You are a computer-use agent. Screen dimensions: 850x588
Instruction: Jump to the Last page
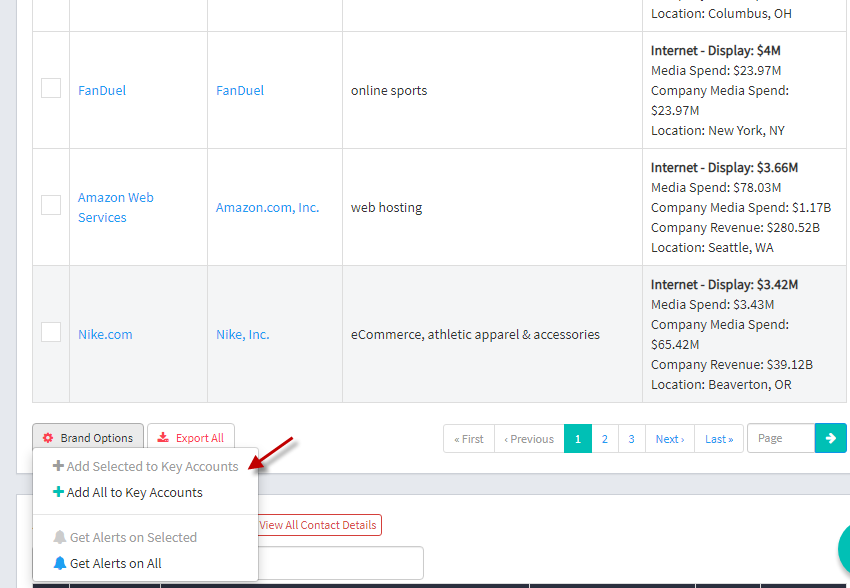coord(719,439)
